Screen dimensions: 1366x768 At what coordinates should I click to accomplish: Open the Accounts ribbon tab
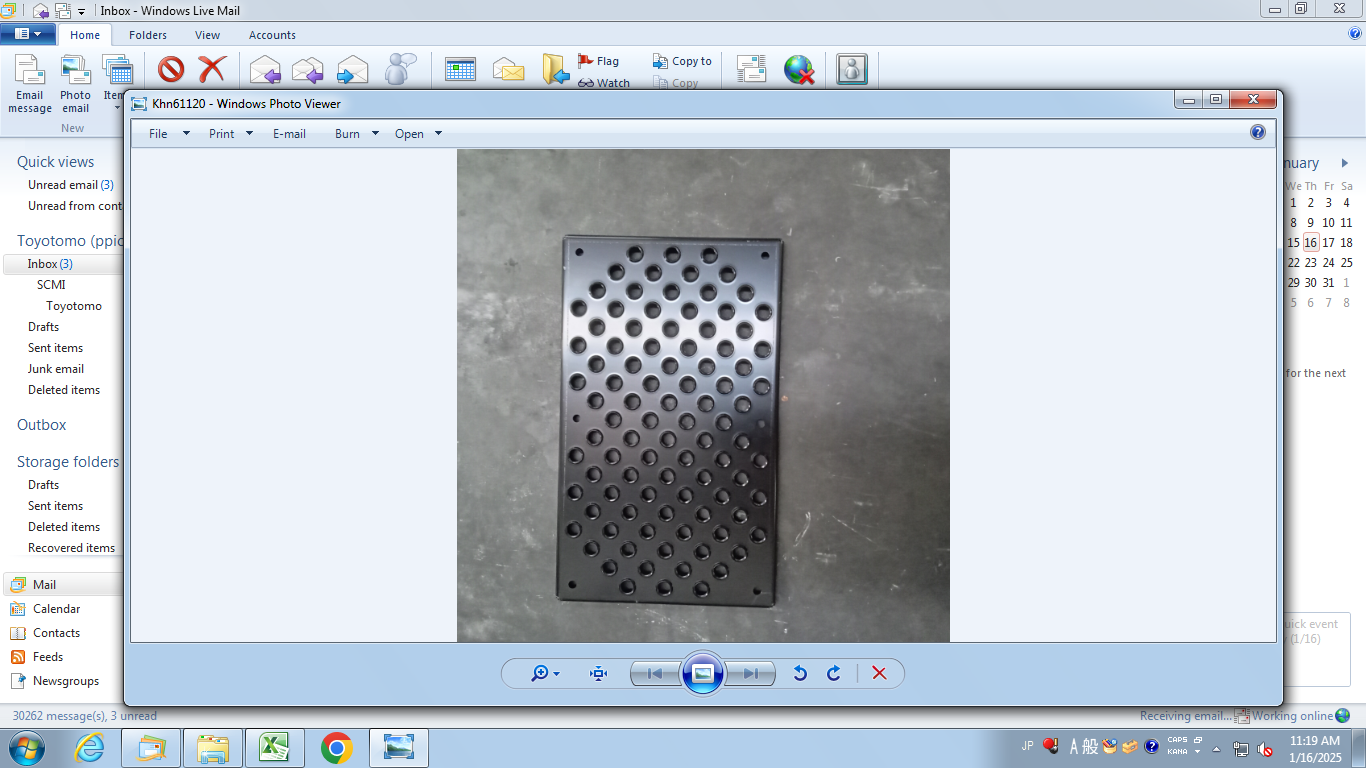click(272, 35)
